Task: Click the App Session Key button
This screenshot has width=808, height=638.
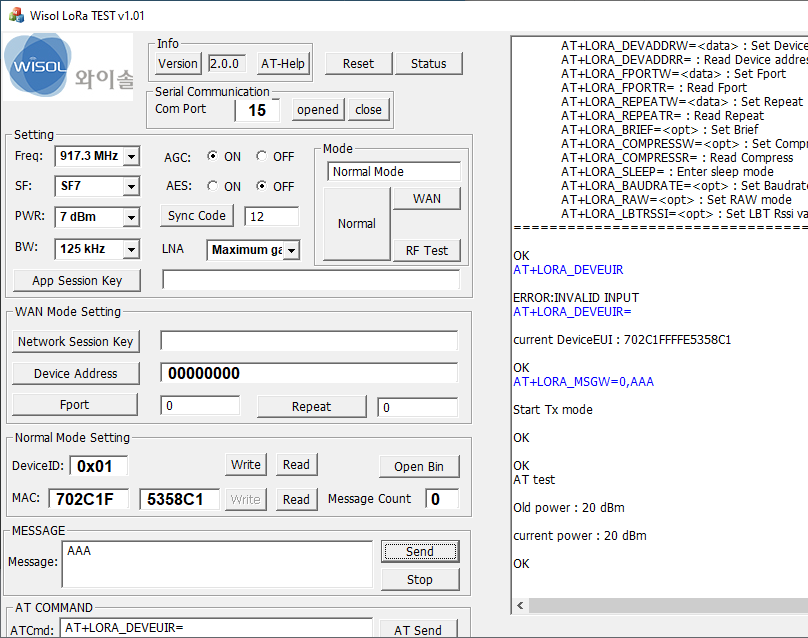Action: 77,281
